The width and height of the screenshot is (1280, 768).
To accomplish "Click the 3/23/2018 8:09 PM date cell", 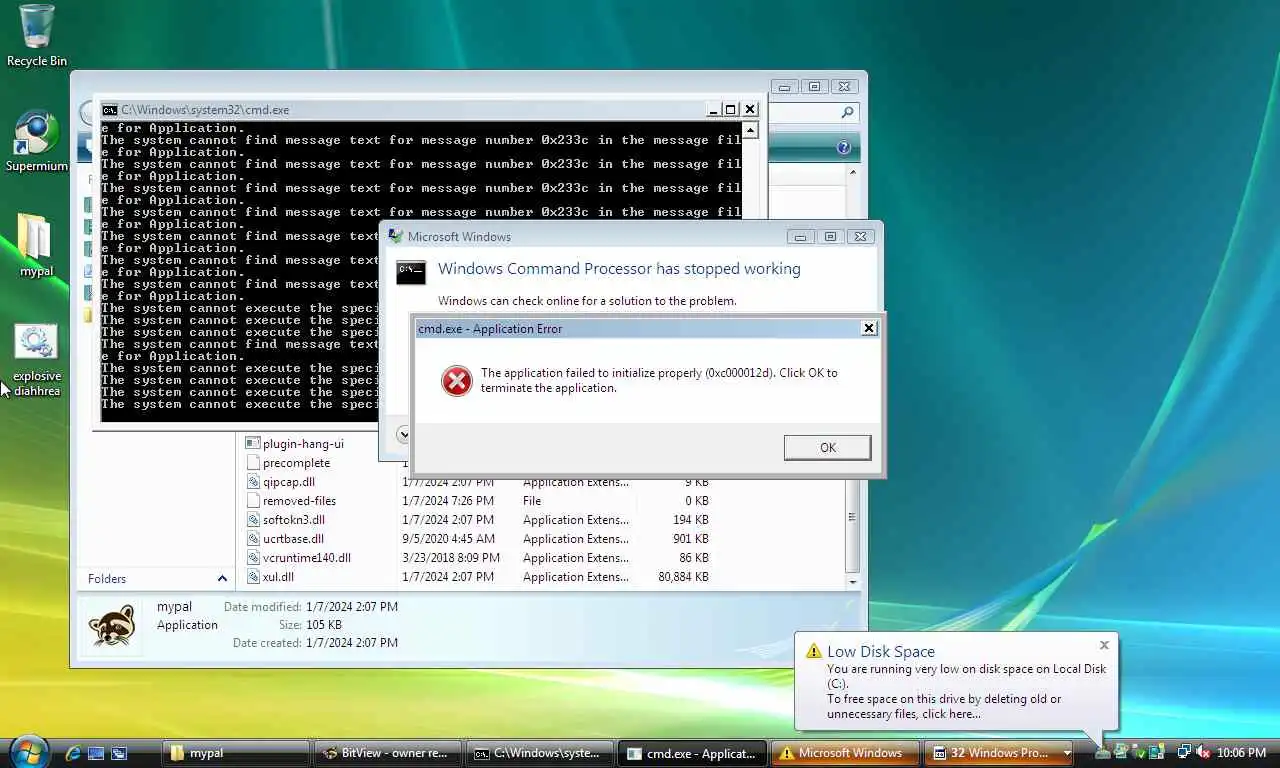I will pyautogui.click(x=451, y=558).
